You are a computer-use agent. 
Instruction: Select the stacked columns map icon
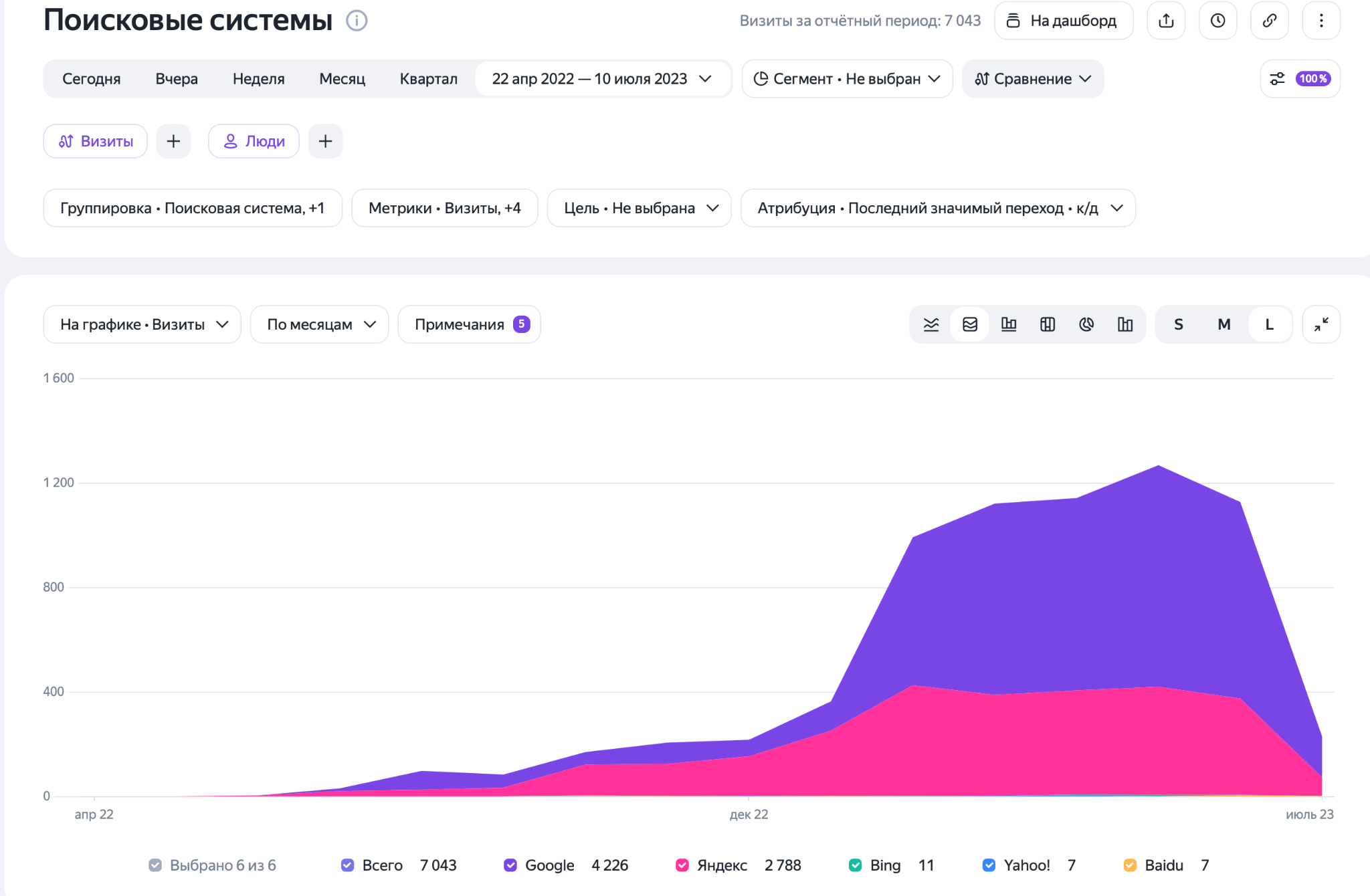point(1048,324)
